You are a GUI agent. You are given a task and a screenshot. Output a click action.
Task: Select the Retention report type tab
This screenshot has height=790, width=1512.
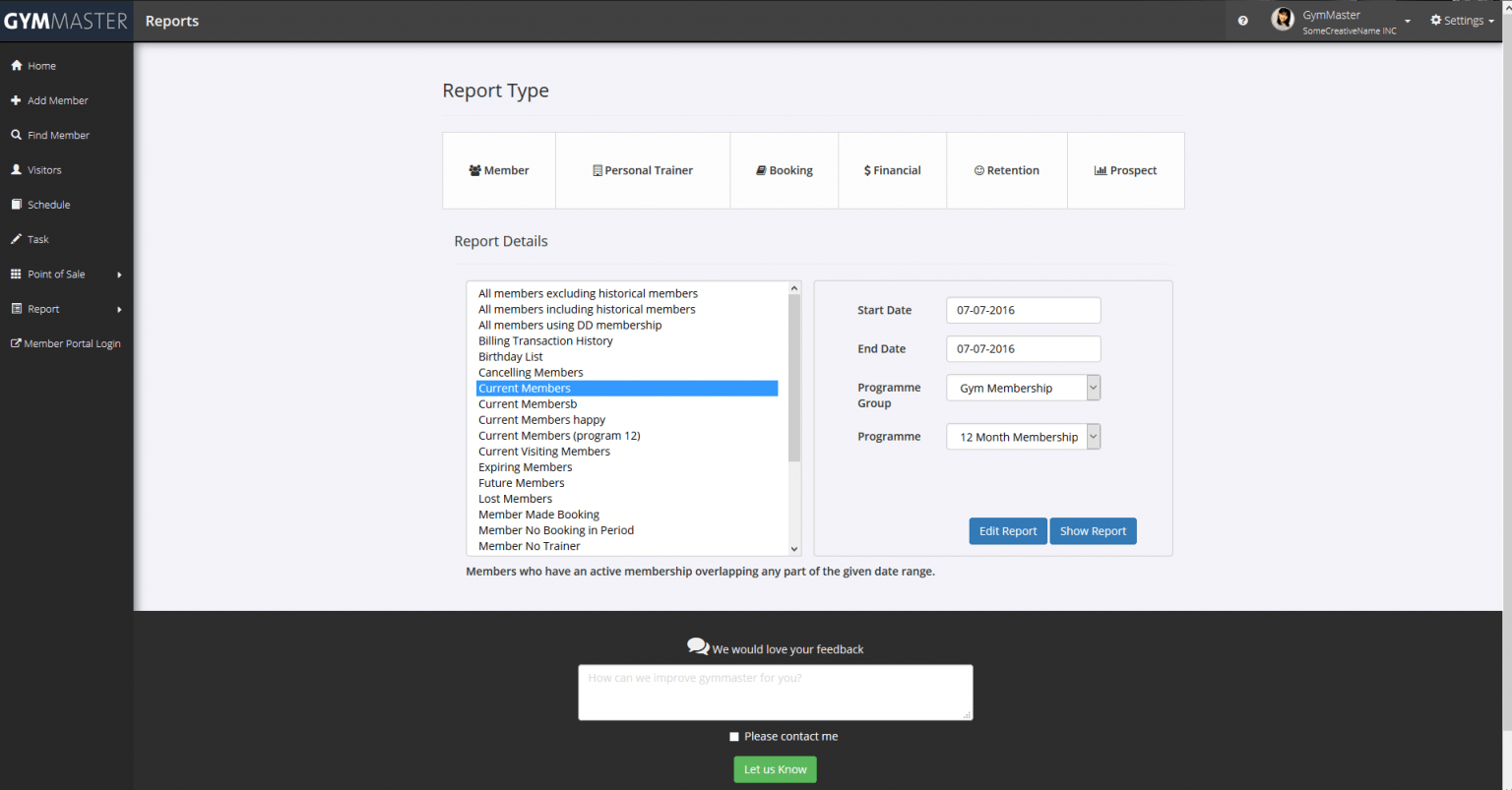[1006, 170]
